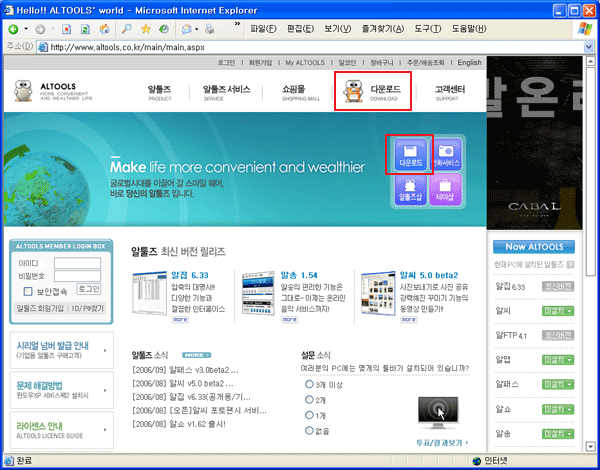Click into the 비밀번호 input field
The width and height of the screenshot is (600, 470).
[x=77, y=276]
